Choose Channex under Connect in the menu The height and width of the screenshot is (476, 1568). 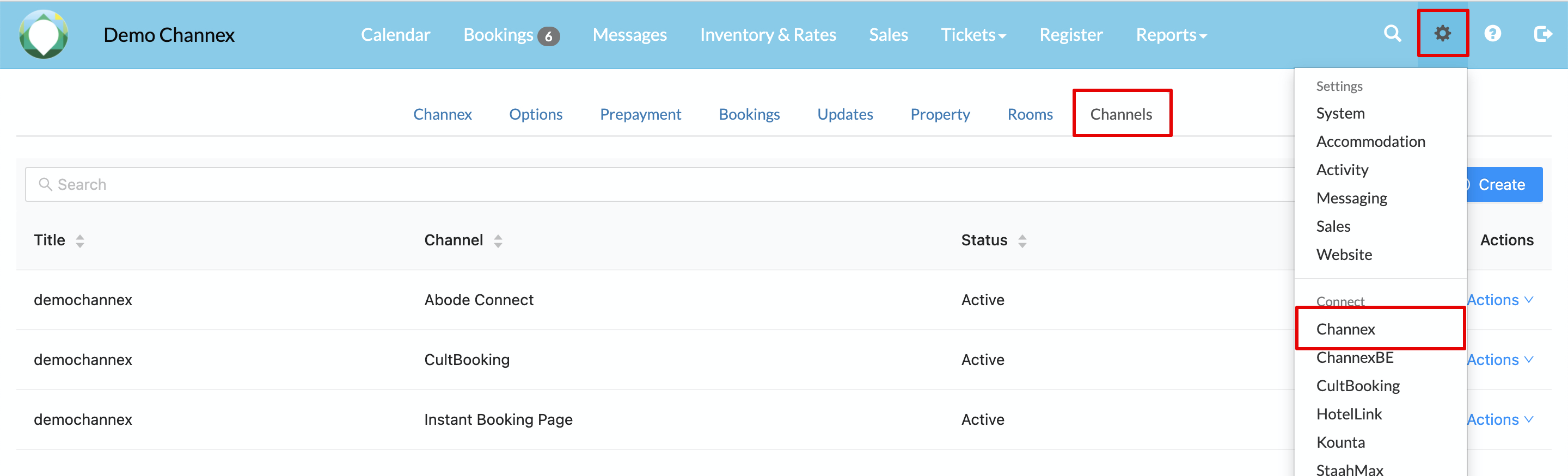pyautogui.click(x=1346, y=330)
